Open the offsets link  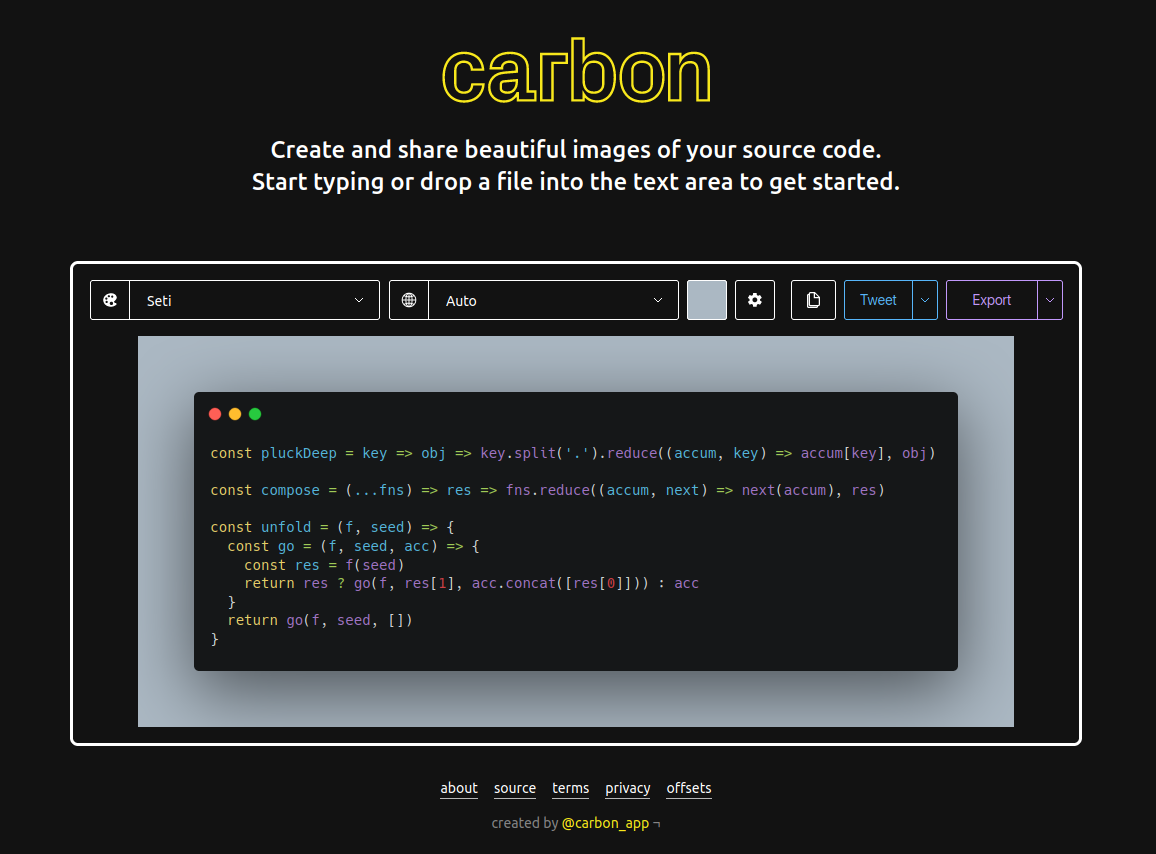[689, 788]
